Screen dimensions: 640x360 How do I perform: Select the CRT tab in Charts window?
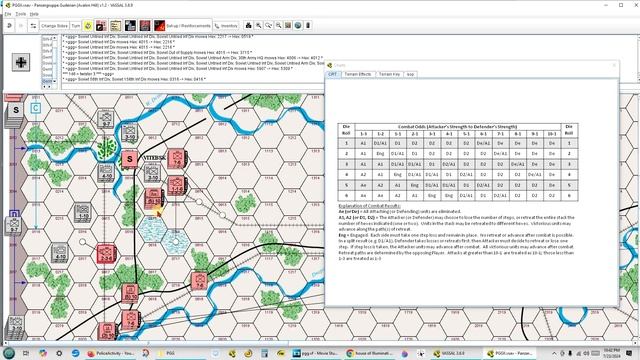(333, 74)
